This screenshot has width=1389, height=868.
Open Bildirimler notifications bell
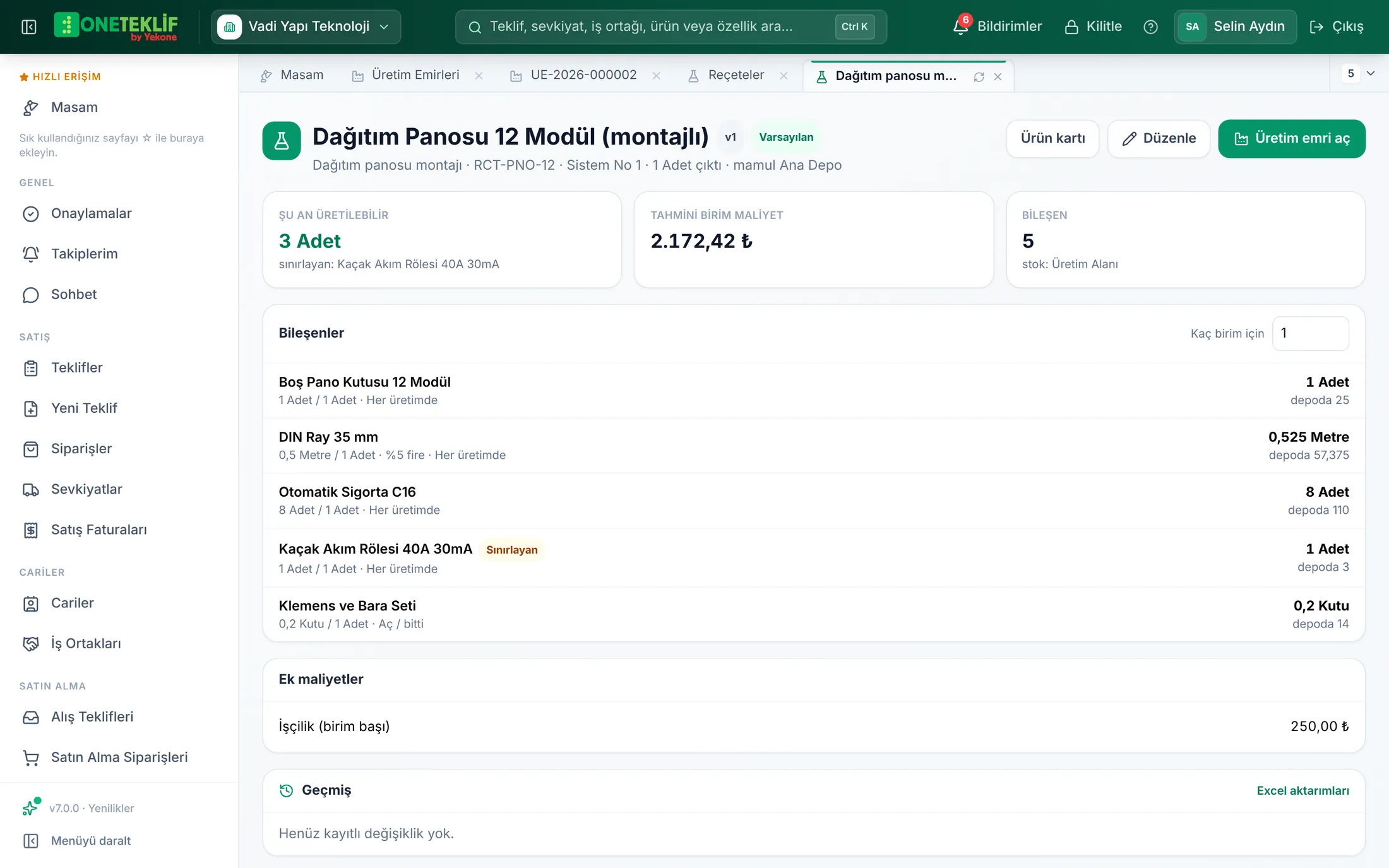pyautogui.click(x=998, y=27)
